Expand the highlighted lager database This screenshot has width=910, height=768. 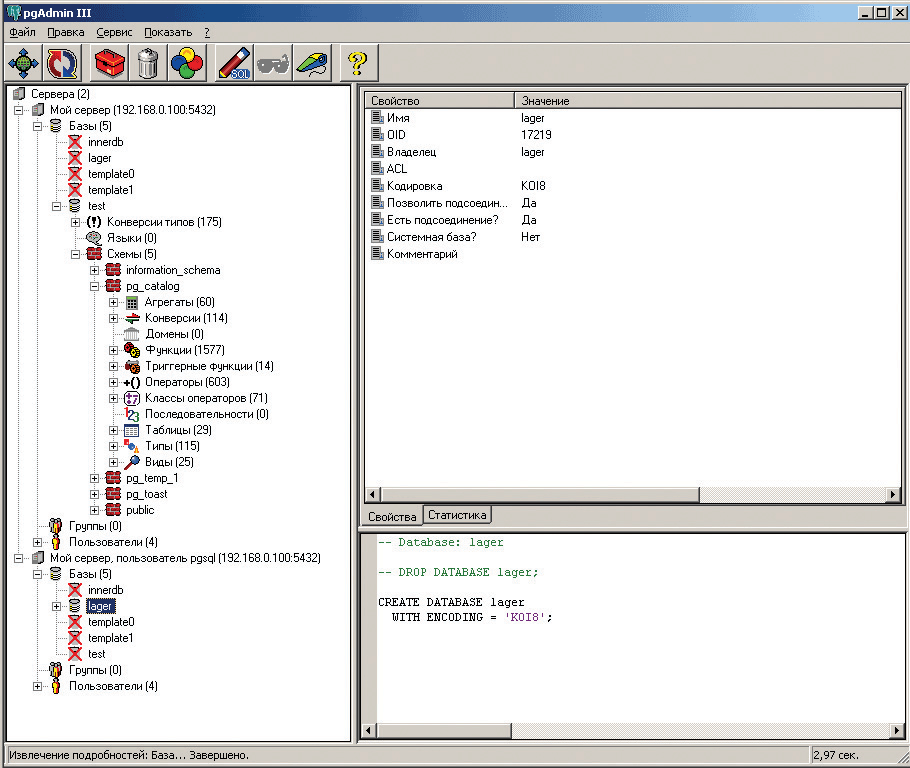[x=56, y=607]
